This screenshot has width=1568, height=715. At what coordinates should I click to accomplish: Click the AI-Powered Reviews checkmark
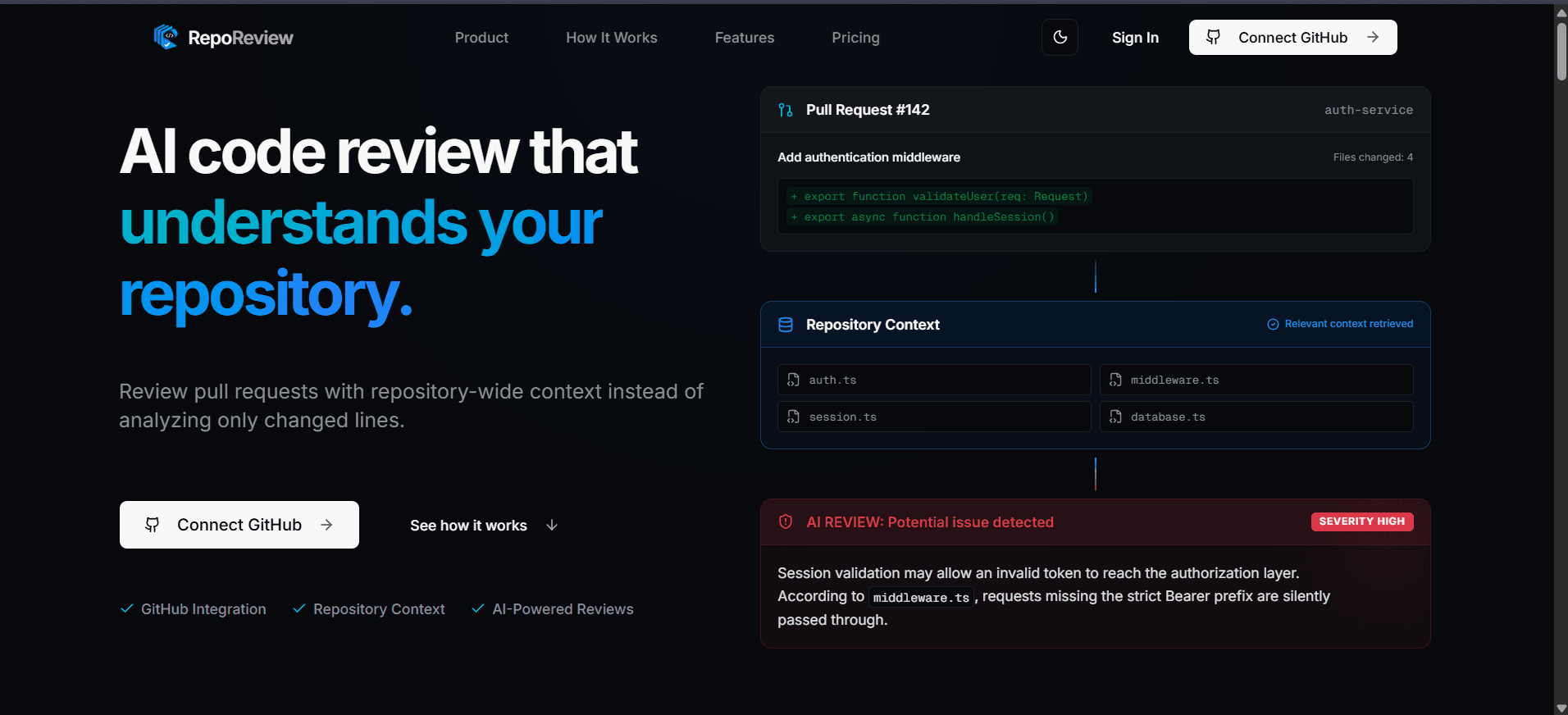(478, 608)
